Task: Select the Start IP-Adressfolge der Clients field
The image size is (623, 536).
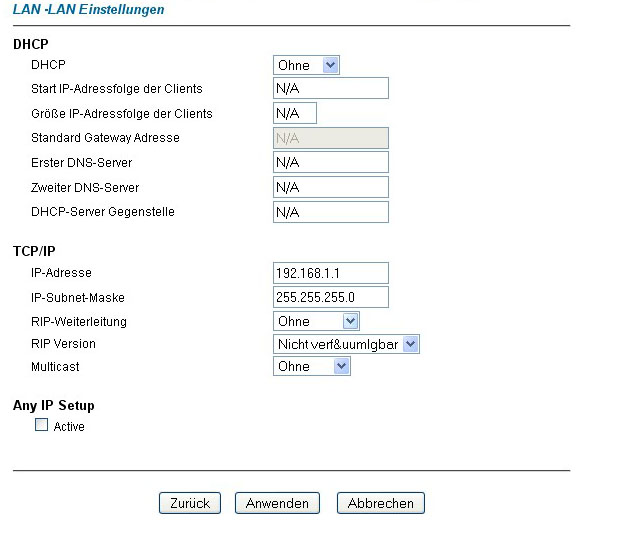Action: pyautogui.click(x=330, y=89)
